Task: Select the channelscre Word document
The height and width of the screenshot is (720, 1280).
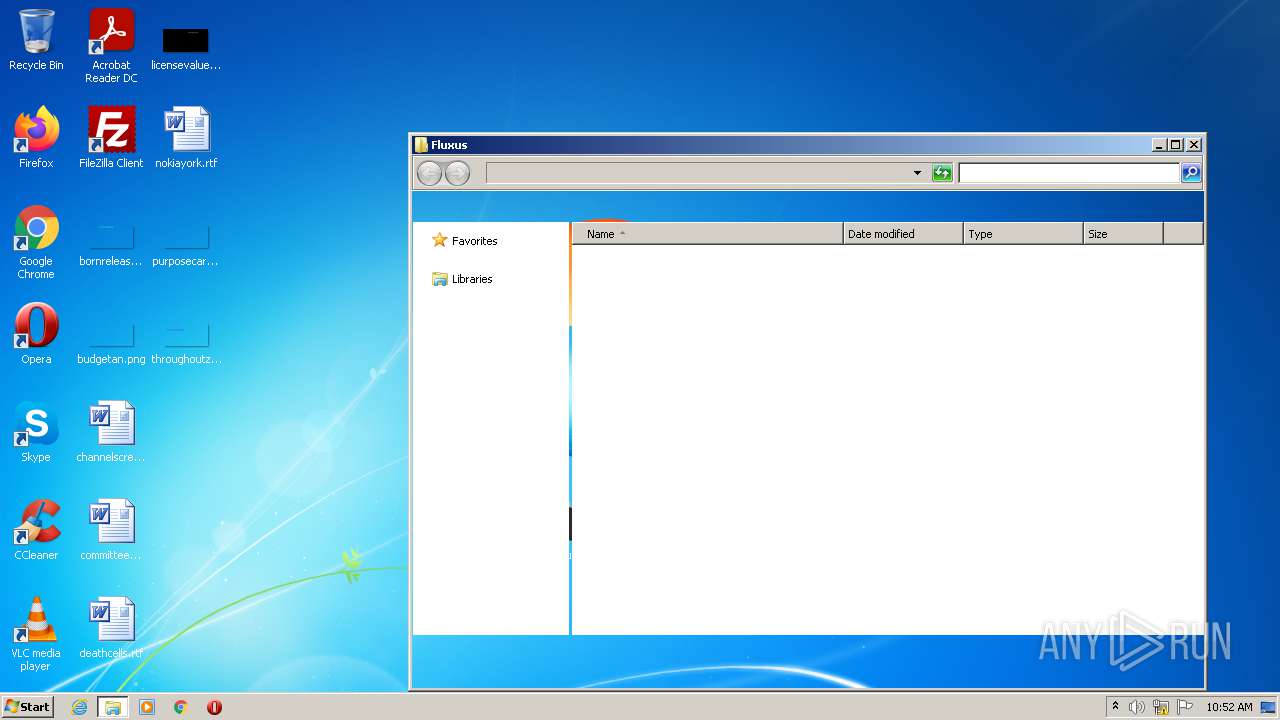Action: [111, 432]
